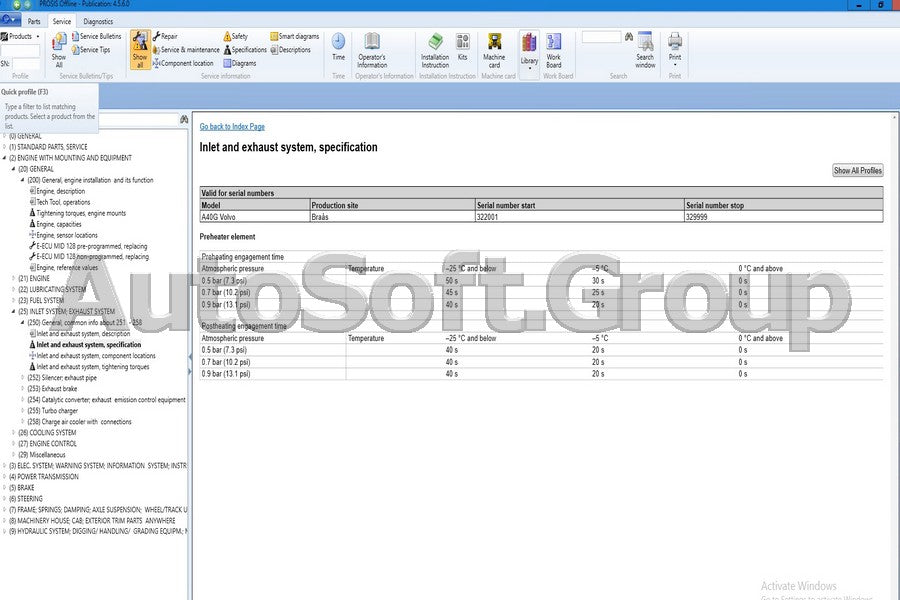The width and height of the screenshot is (900, 600).
Task: Open the Kits icon
Action: pyautogui.click(x=462, y=44)
